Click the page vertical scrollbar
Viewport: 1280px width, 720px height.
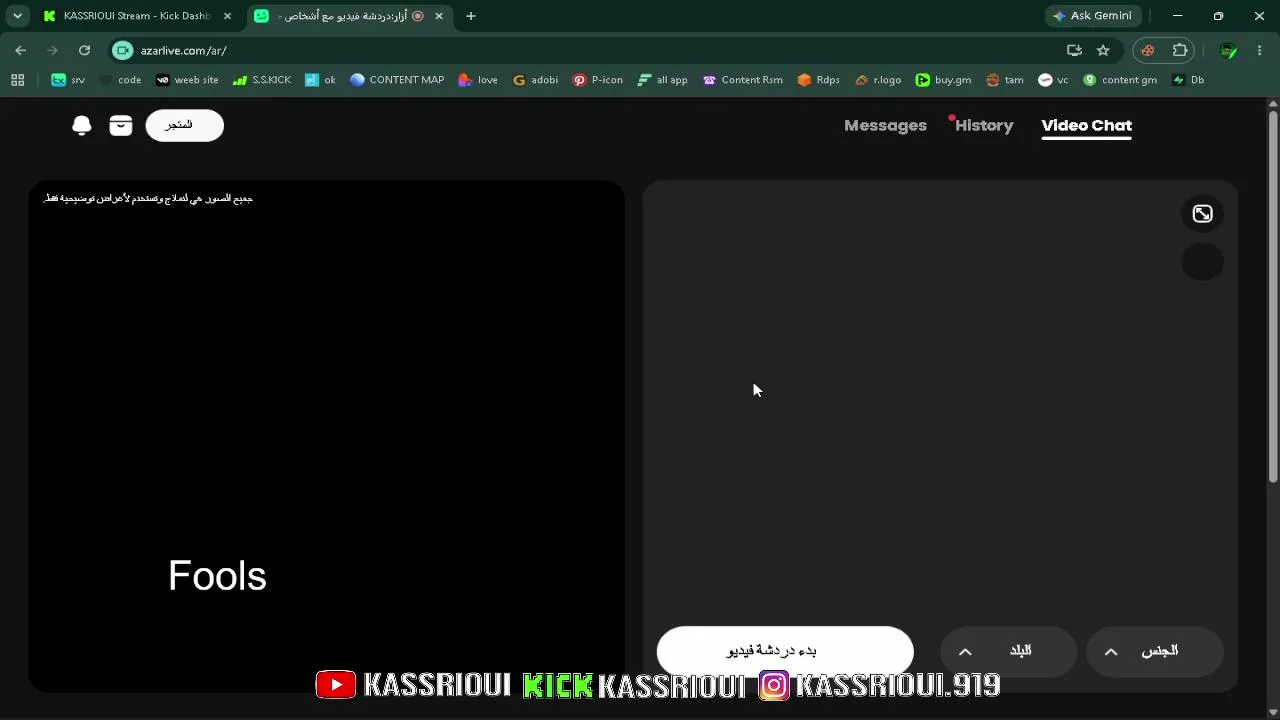[1272, 295]
